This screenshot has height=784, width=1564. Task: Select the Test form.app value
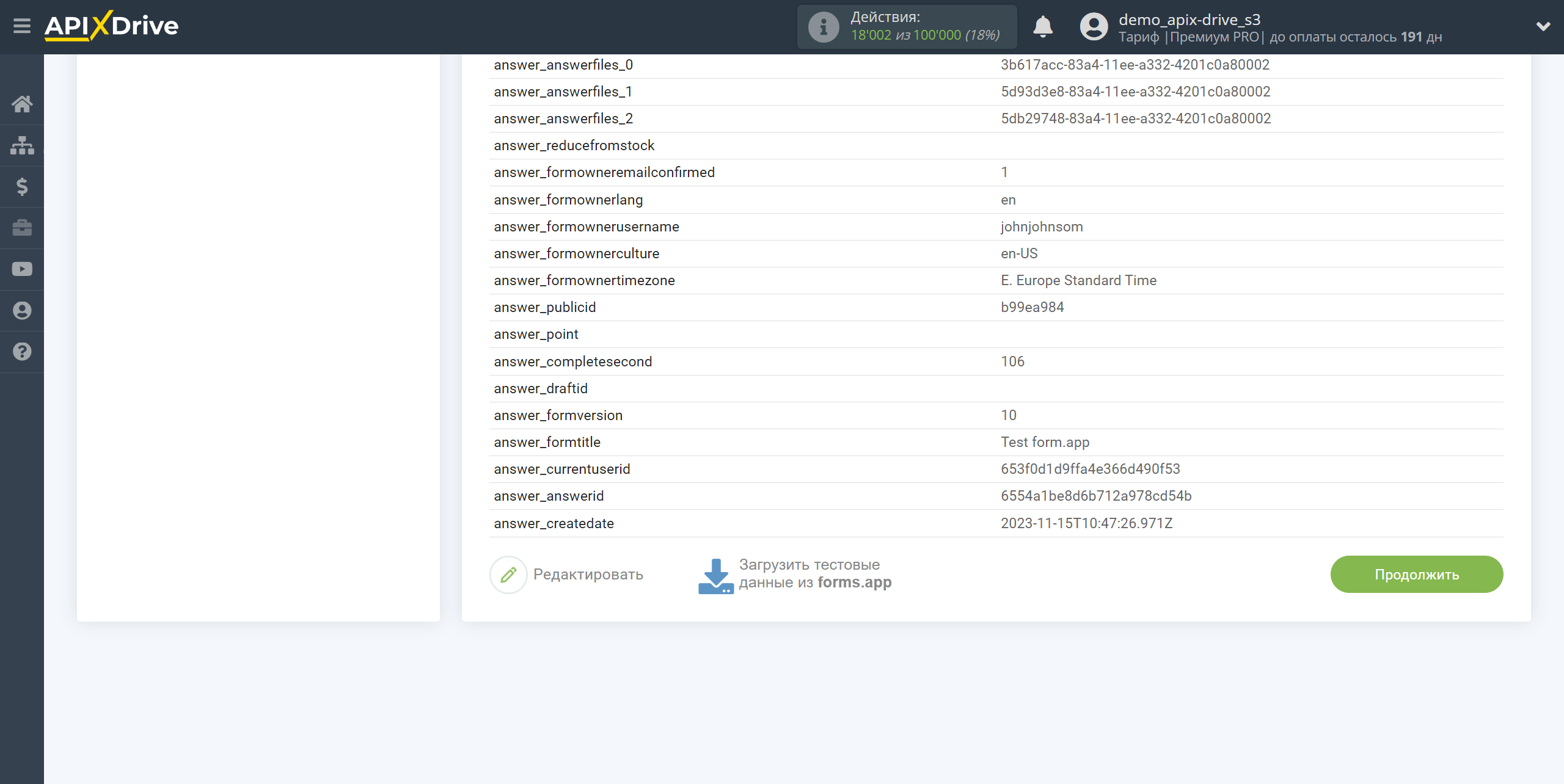click(x=1045, y=442)
